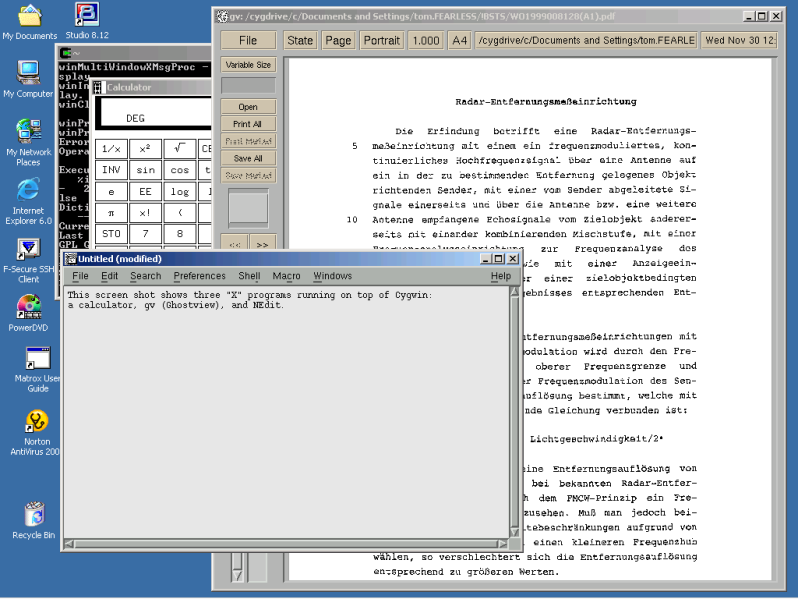This screenshot has width=798, height=599.
Task: Click the Open button in gv
Action: [x=248, y=107]
